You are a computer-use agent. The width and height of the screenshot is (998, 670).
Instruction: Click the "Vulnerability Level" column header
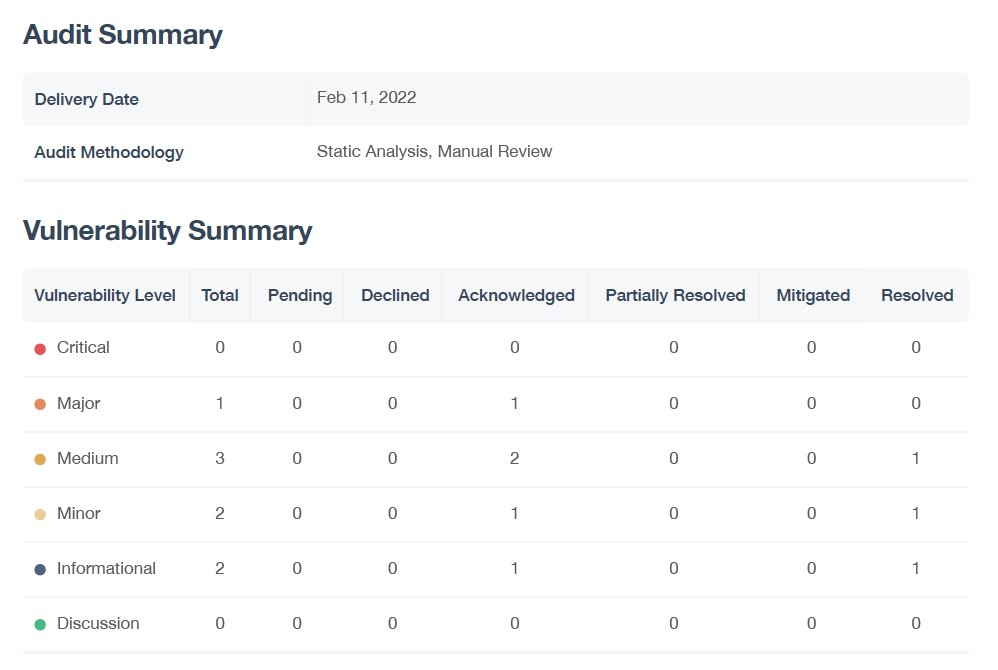[x=105, y=295]
